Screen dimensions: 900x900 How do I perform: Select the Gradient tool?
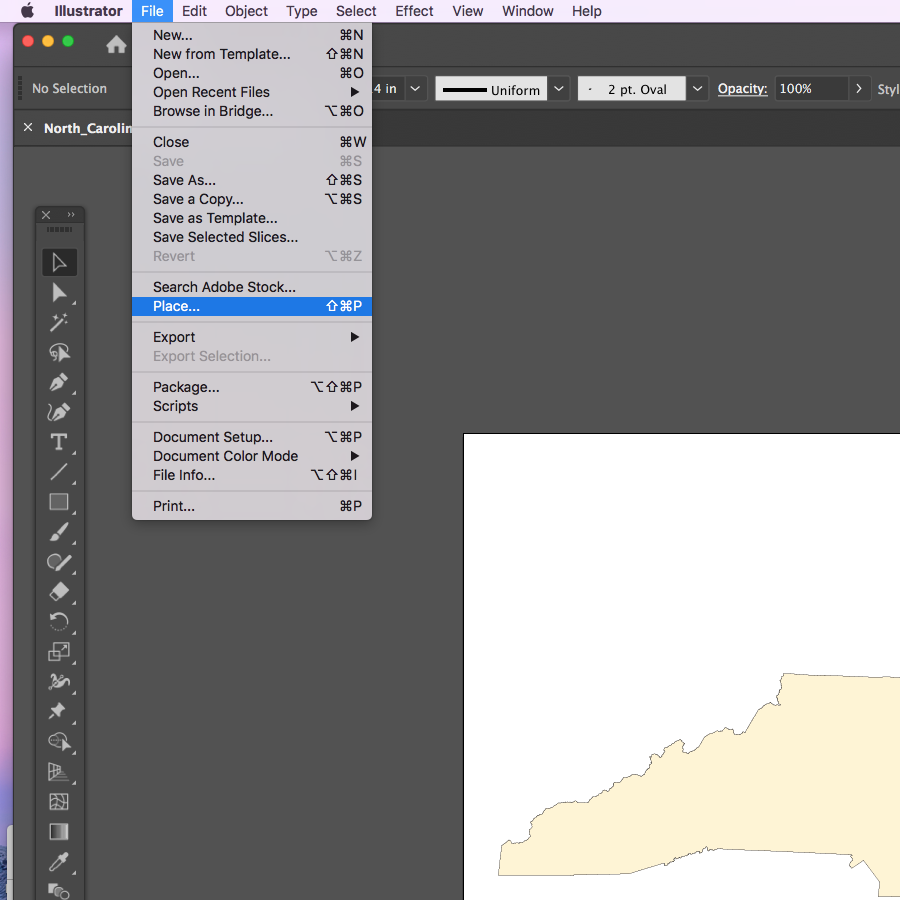[59, 831]
